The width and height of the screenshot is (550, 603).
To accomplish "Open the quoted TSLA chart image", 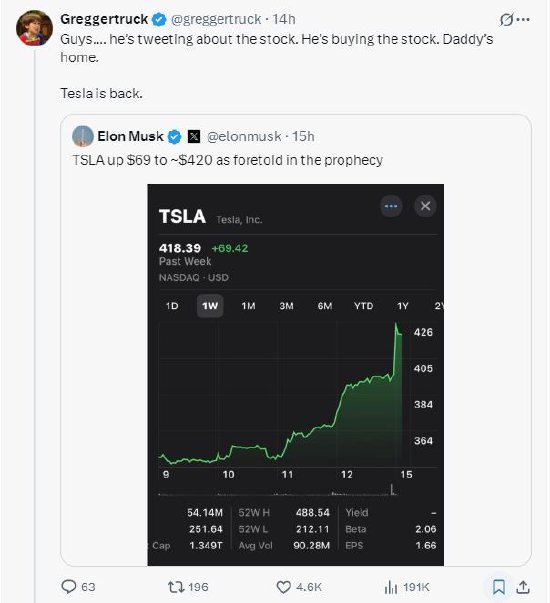I will (x=295, y=375).
